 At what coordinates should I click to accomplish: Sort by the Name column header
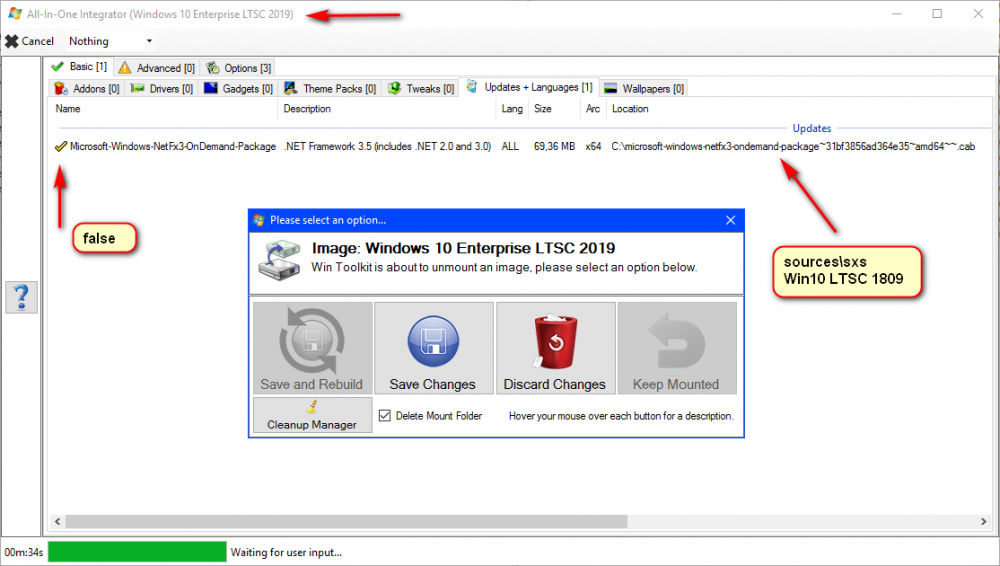[x=163, y=109]
